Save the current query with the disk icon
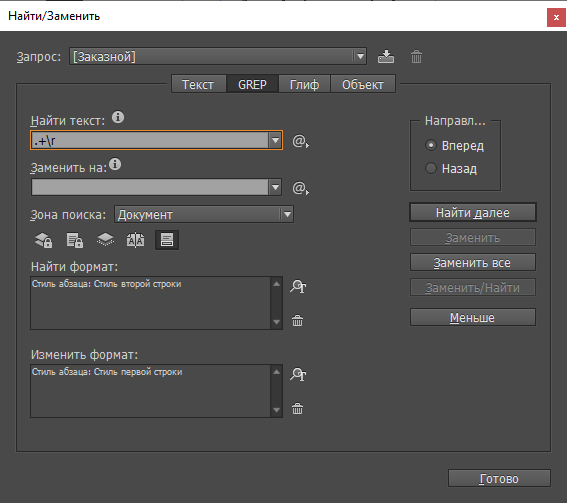The width and height of the screenshot is (567, 503). (x=386, y=57)
